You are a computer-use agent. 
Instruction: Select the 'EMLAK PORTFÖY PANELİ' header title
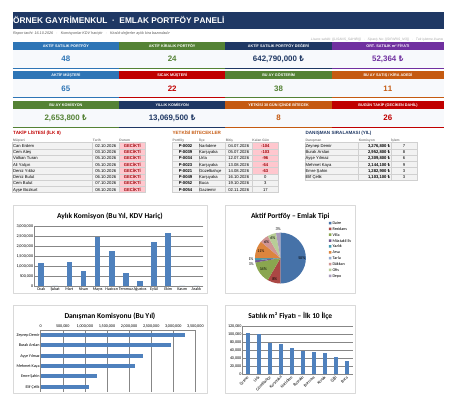[x=172, y=20]
